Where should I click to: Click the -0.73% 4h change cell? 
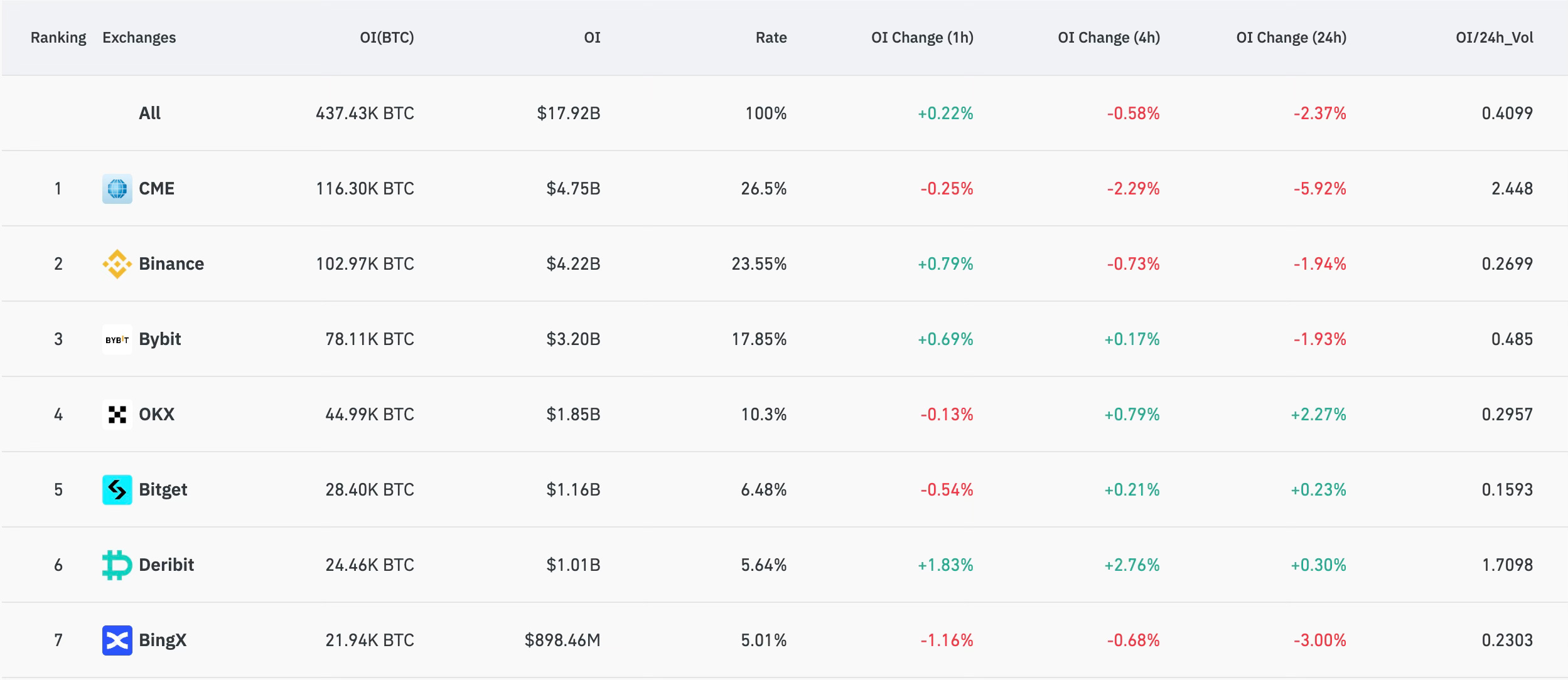(x=1133, y=264)
